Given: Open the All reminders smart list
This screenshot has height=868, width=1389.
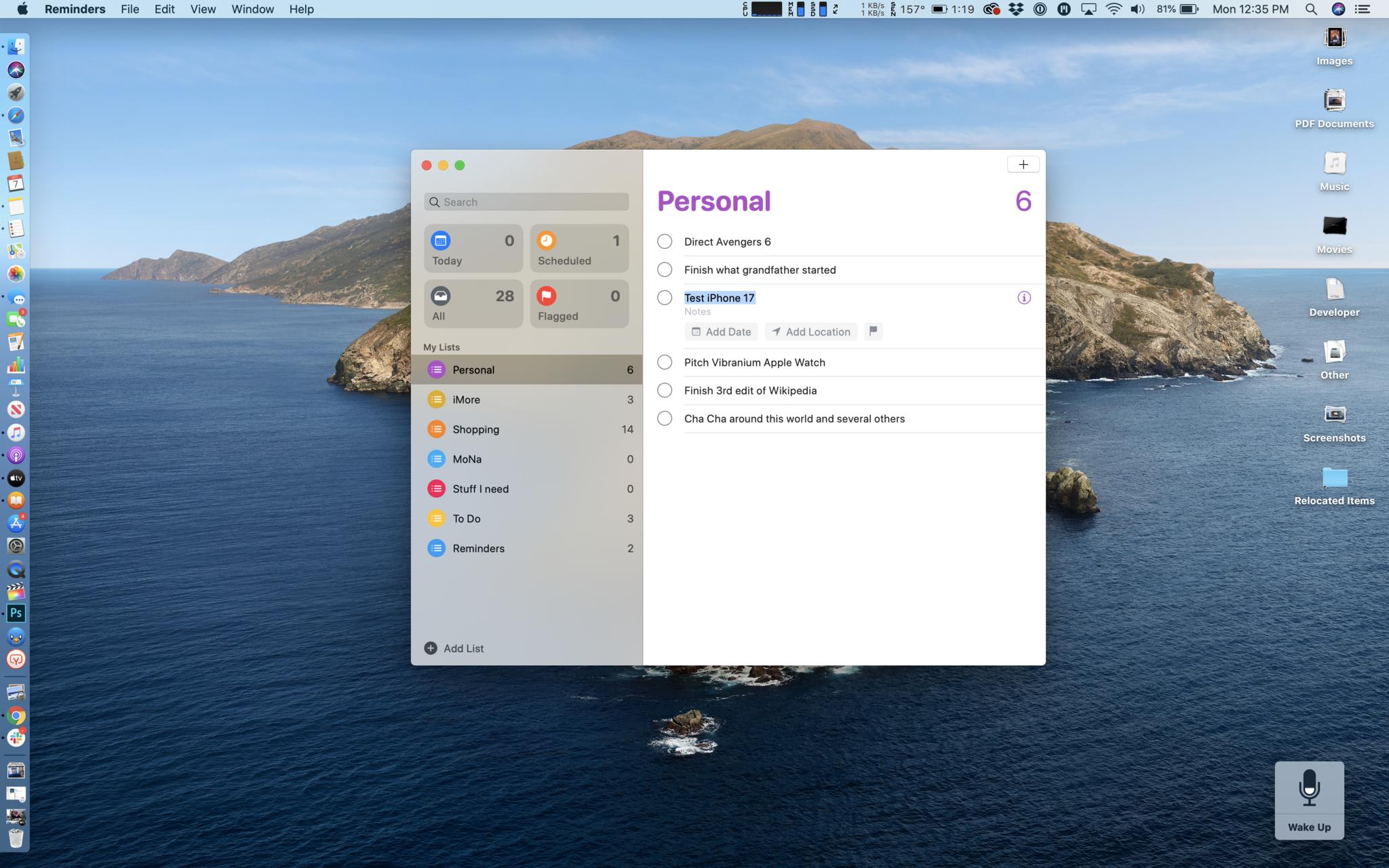Looking at the screenshot, I should click(x=473, y=304).
